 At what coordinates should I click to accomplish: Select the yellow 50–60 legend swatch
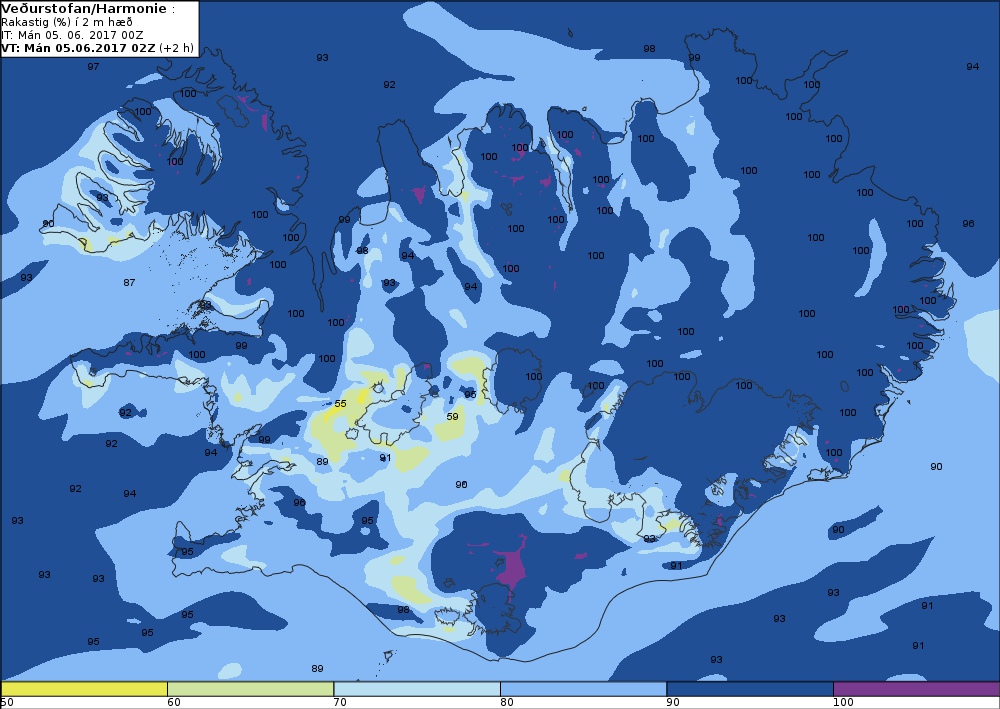[84, 689]
